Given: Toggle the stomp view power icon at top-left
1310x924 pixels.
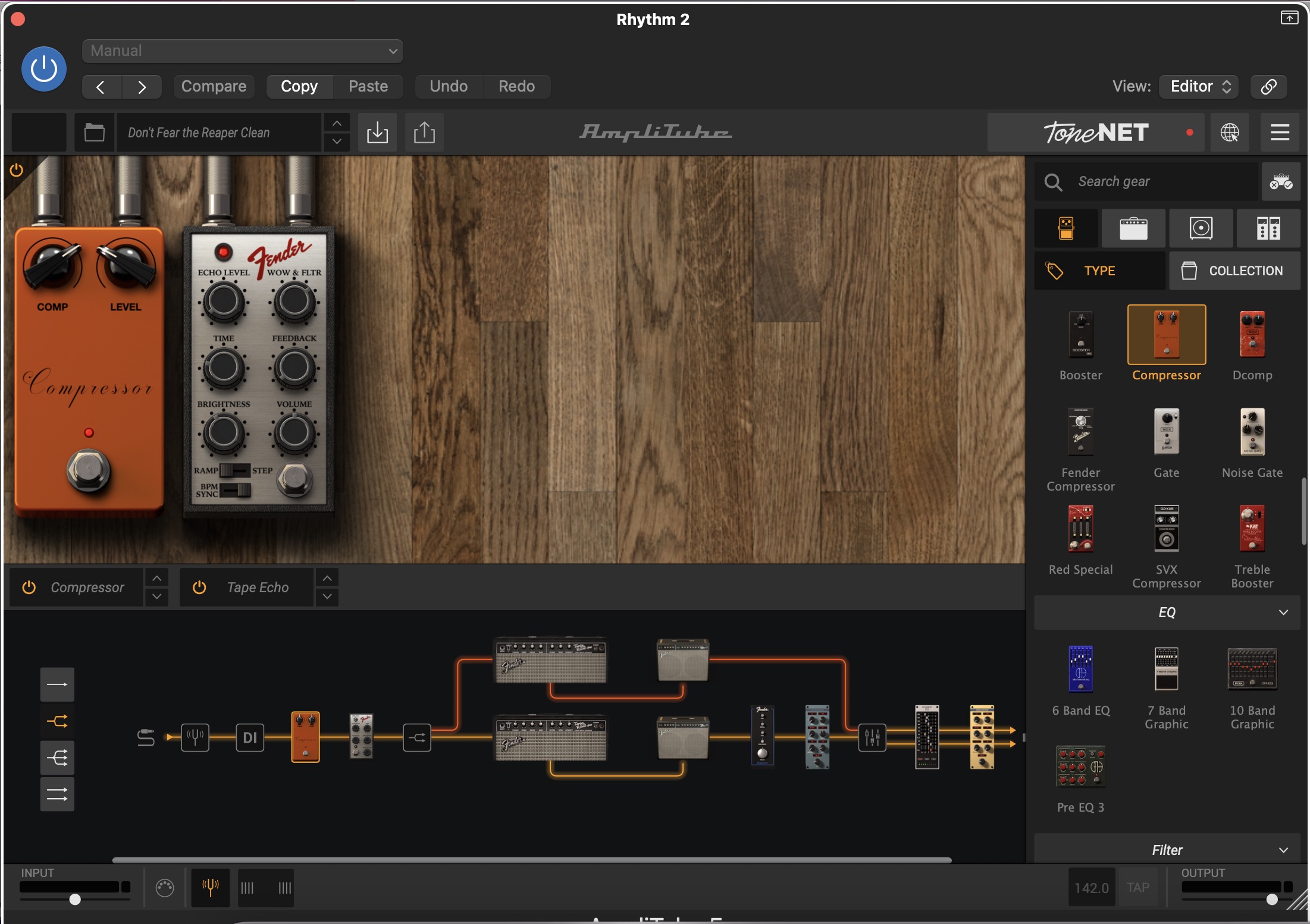Looking at the screenshot, I should pyautogui.click(x=17, y=171).
